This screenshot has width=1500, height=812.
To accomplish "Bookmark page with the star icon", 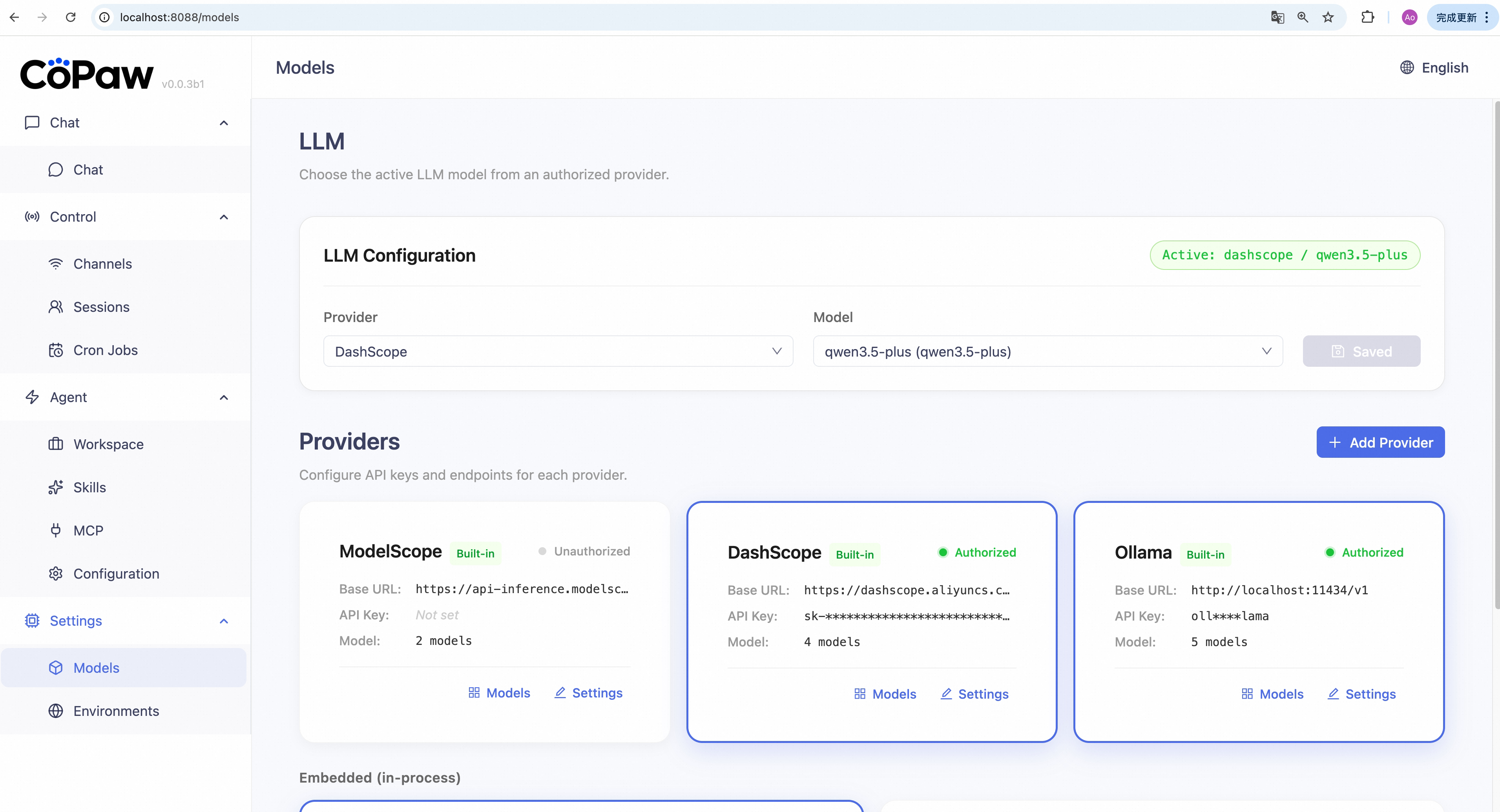I will pos(1328,18).
